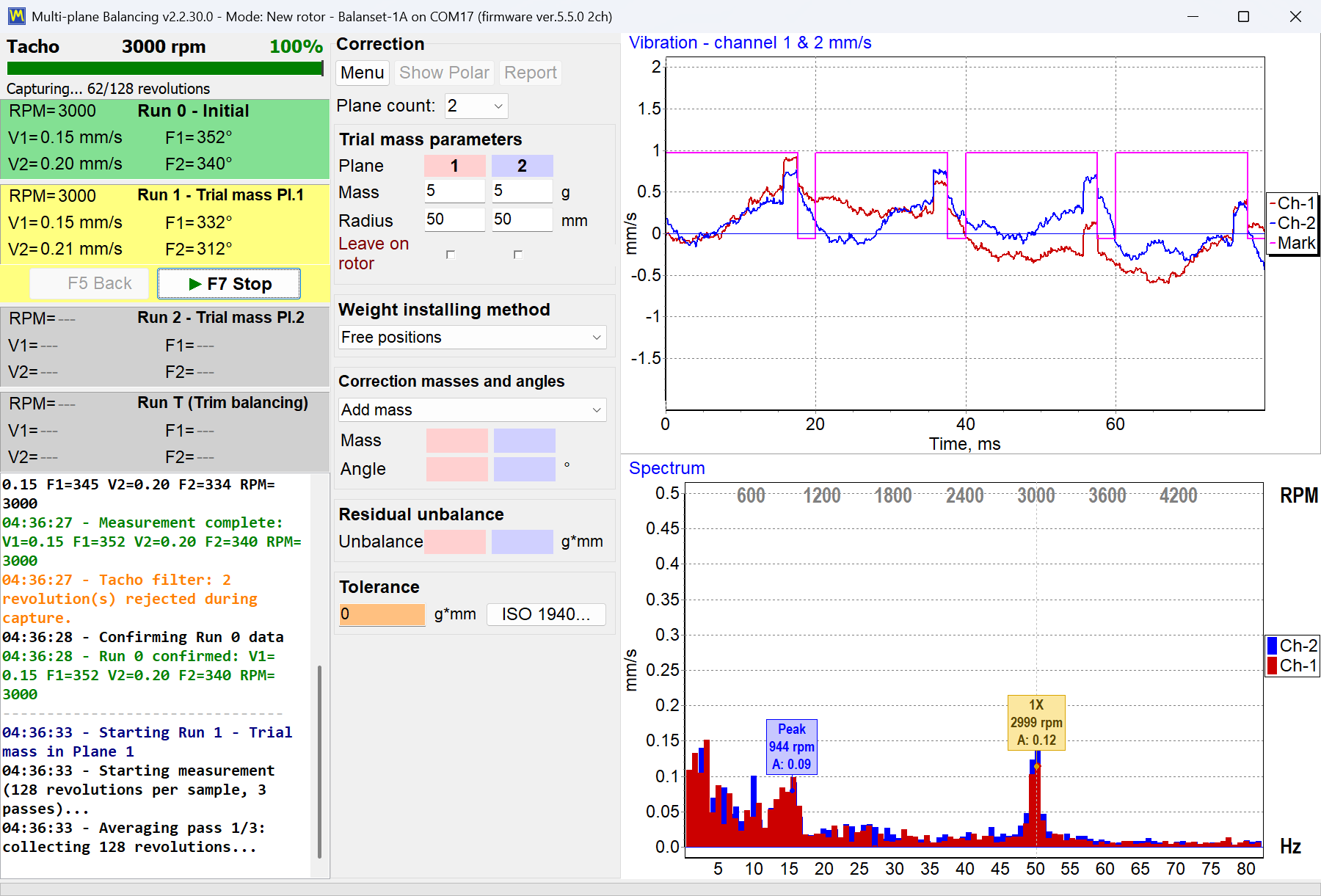Open the ISO 1940... tolerance calculator
The width and height of the screenshot is (1321, 896).
click(546, 614)
